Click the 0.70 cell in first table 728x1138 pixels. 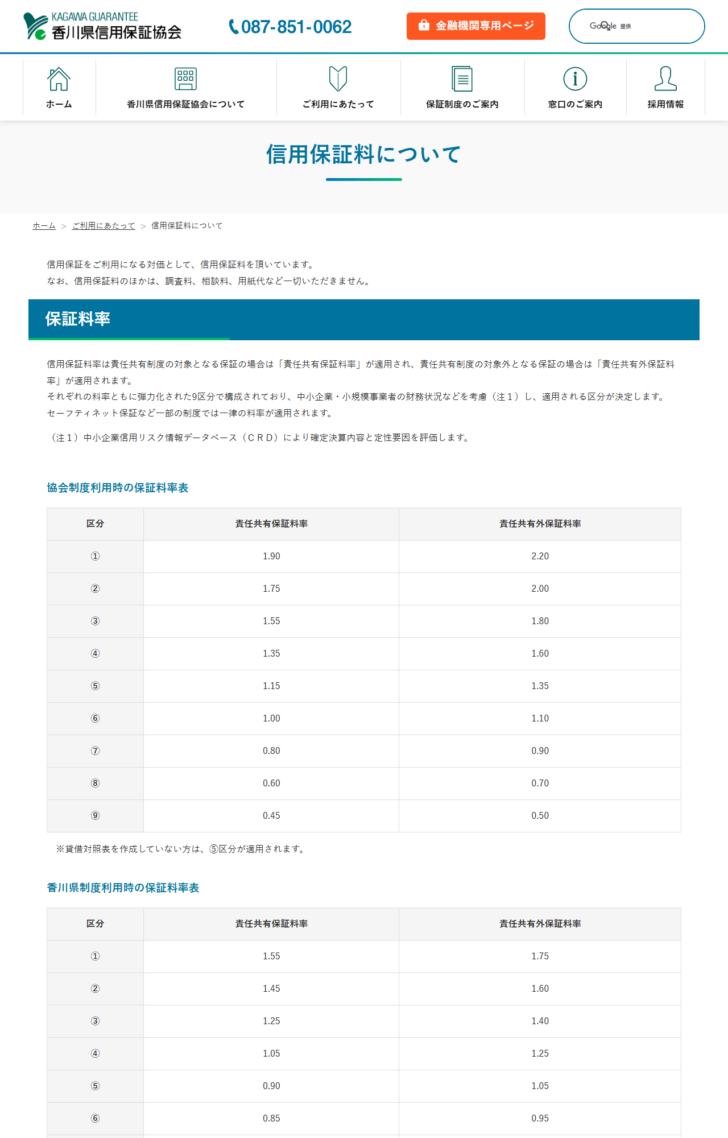point(540,783)
